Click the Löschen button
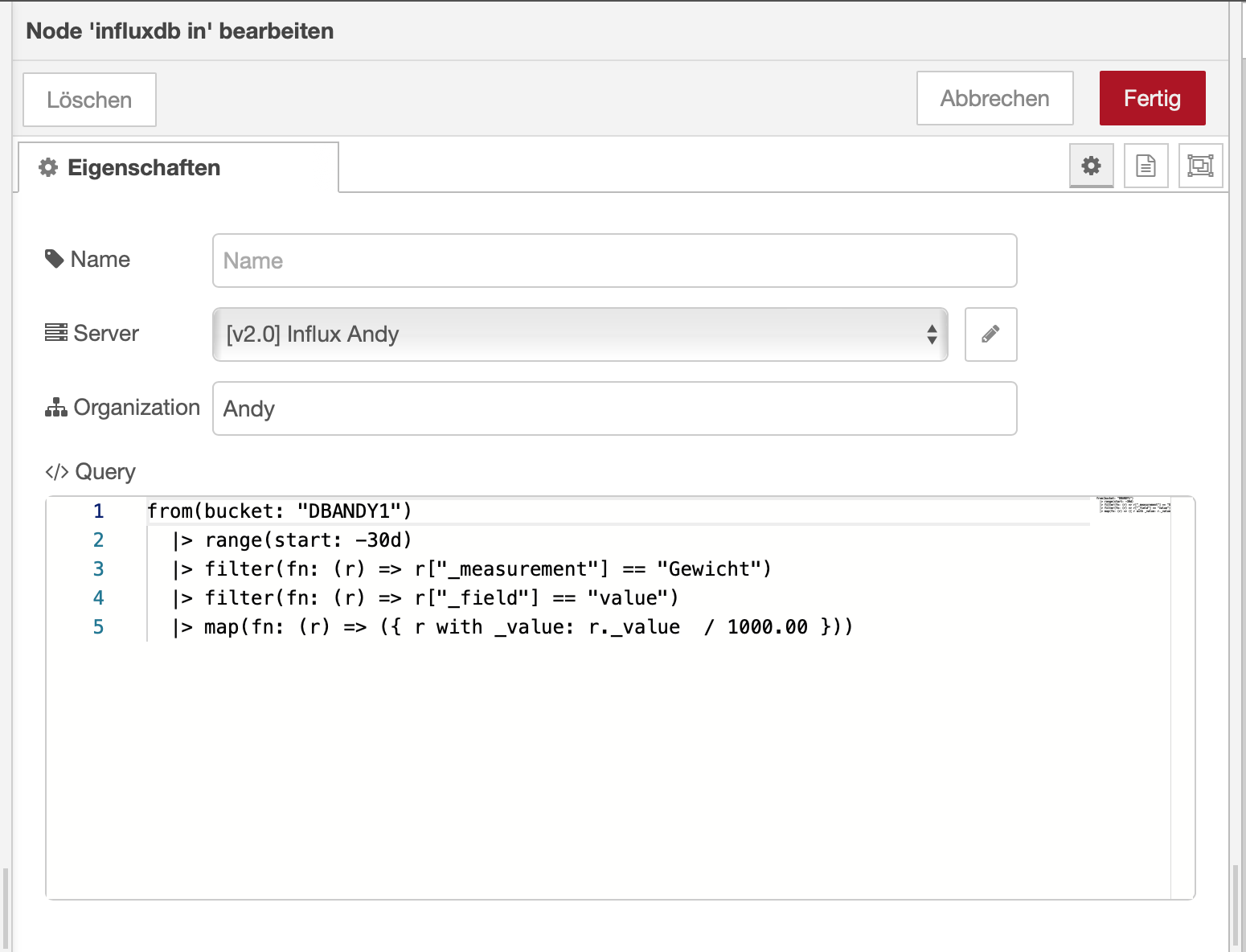This screenshot has width=1246, height=952. [89, 100]
